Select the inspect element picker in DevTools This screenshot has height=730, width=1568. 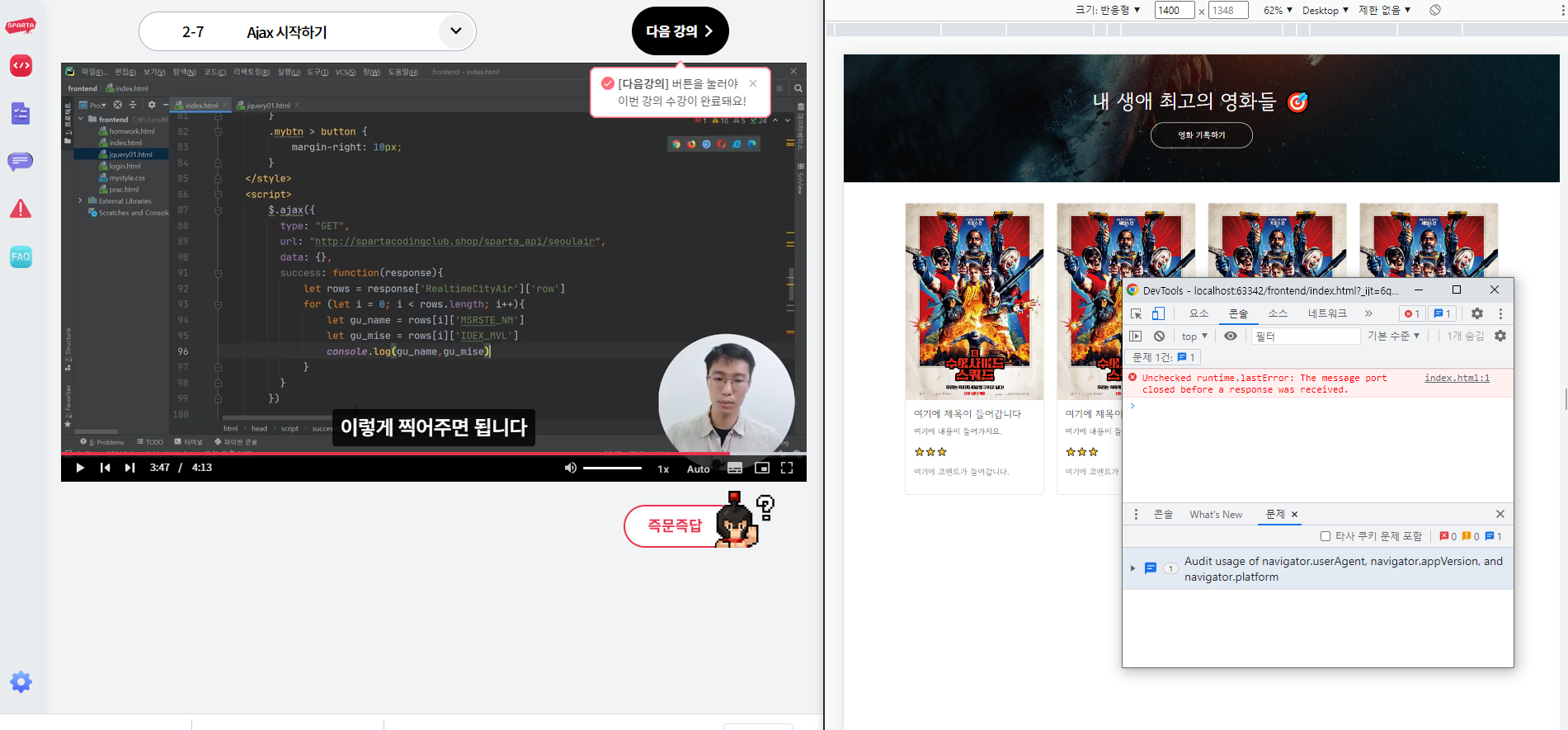coord(1137,313)
